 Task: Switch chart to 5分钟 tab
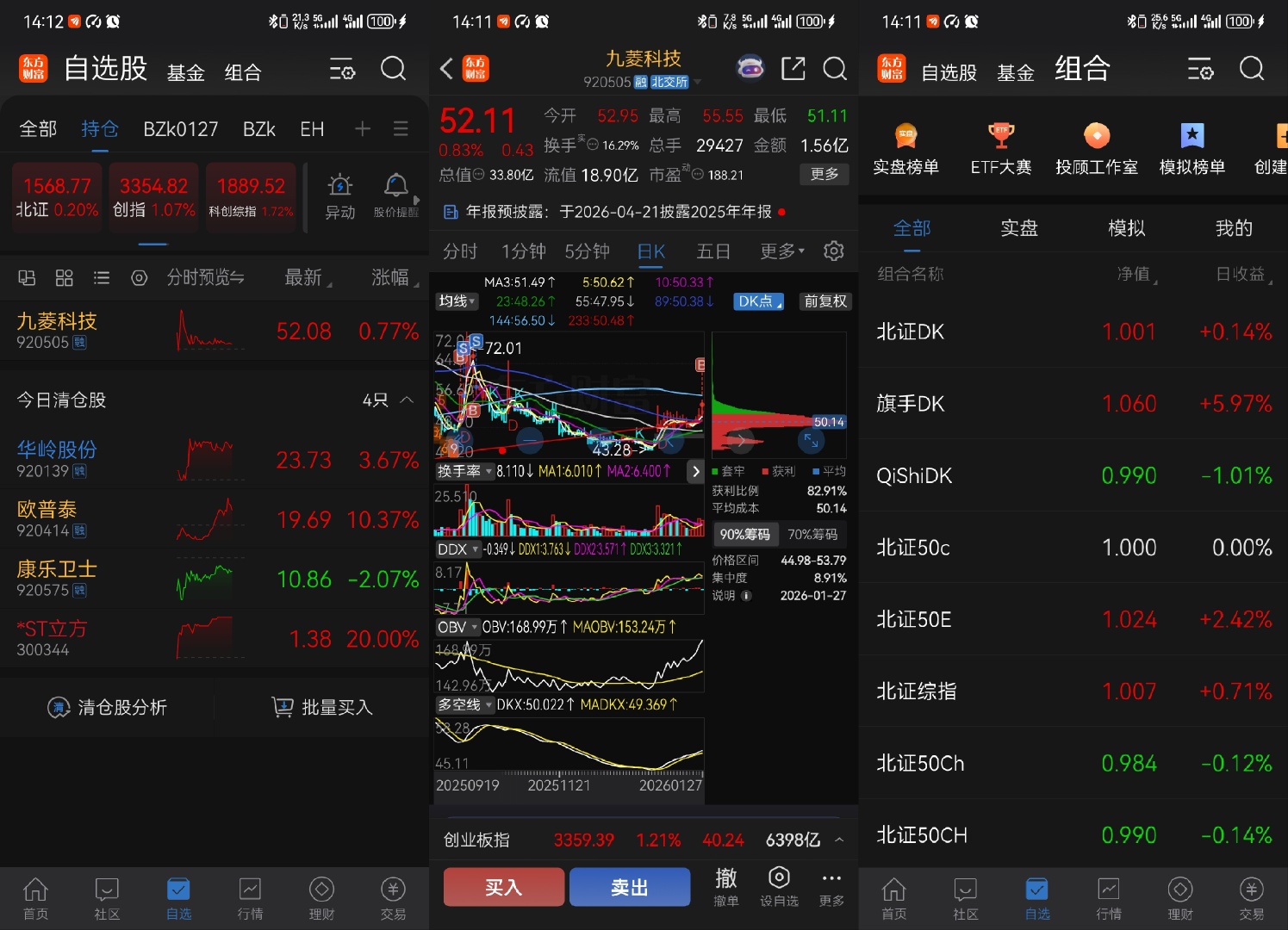pos(587,251)
